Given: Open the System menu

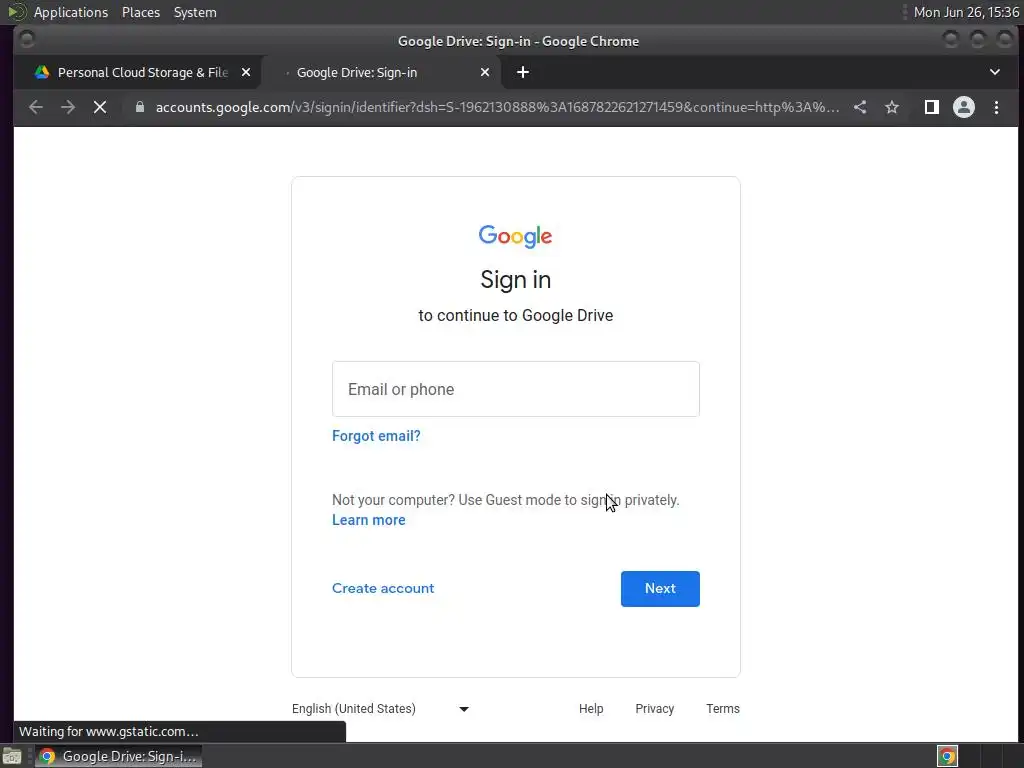Looking at the screenshot, I should 195,12.
